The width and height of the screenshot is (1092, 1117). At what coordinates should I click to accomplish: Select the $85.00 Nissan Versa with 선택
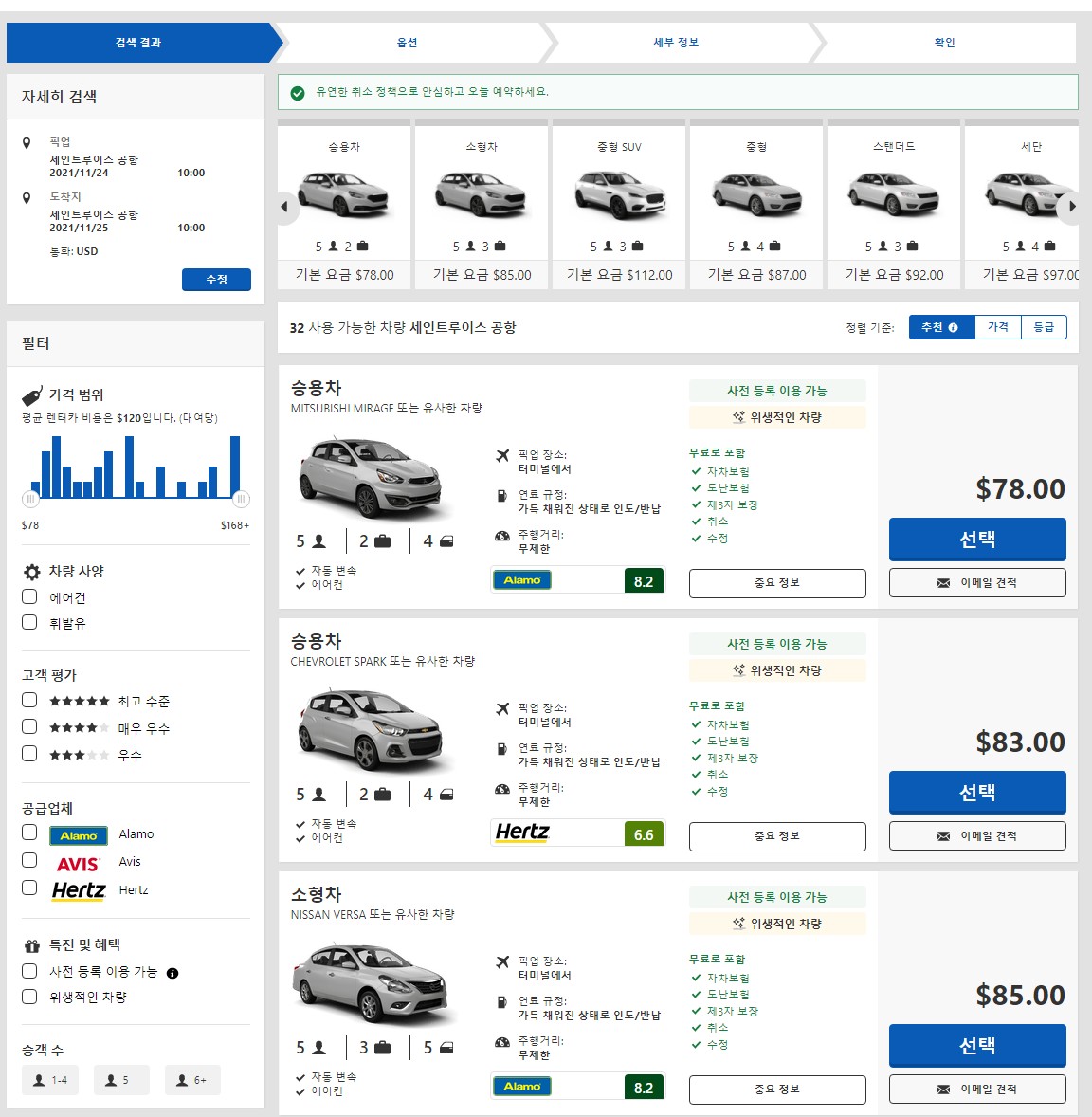tap(977, 1046)
